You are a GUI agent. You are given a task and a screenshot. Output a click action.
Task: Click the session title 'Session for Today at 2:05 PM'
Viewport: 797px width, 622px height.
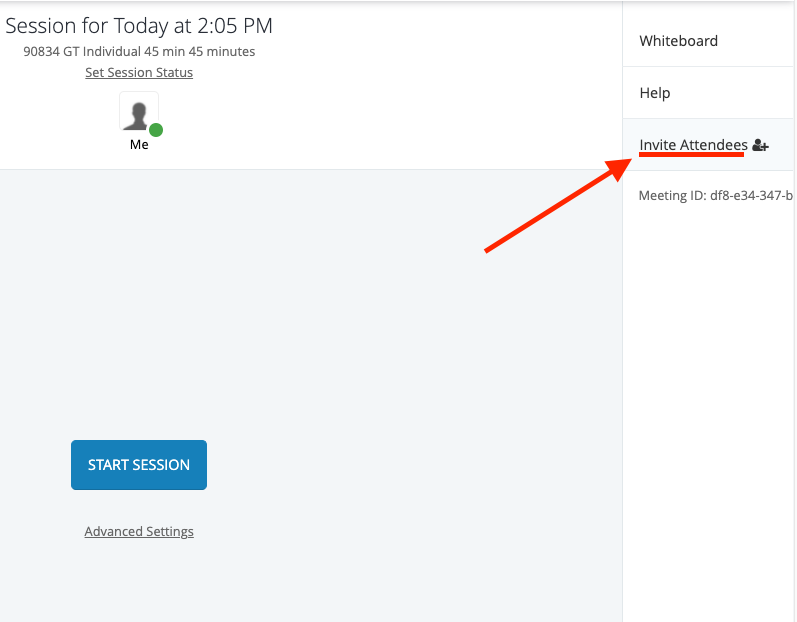[139, 26]
